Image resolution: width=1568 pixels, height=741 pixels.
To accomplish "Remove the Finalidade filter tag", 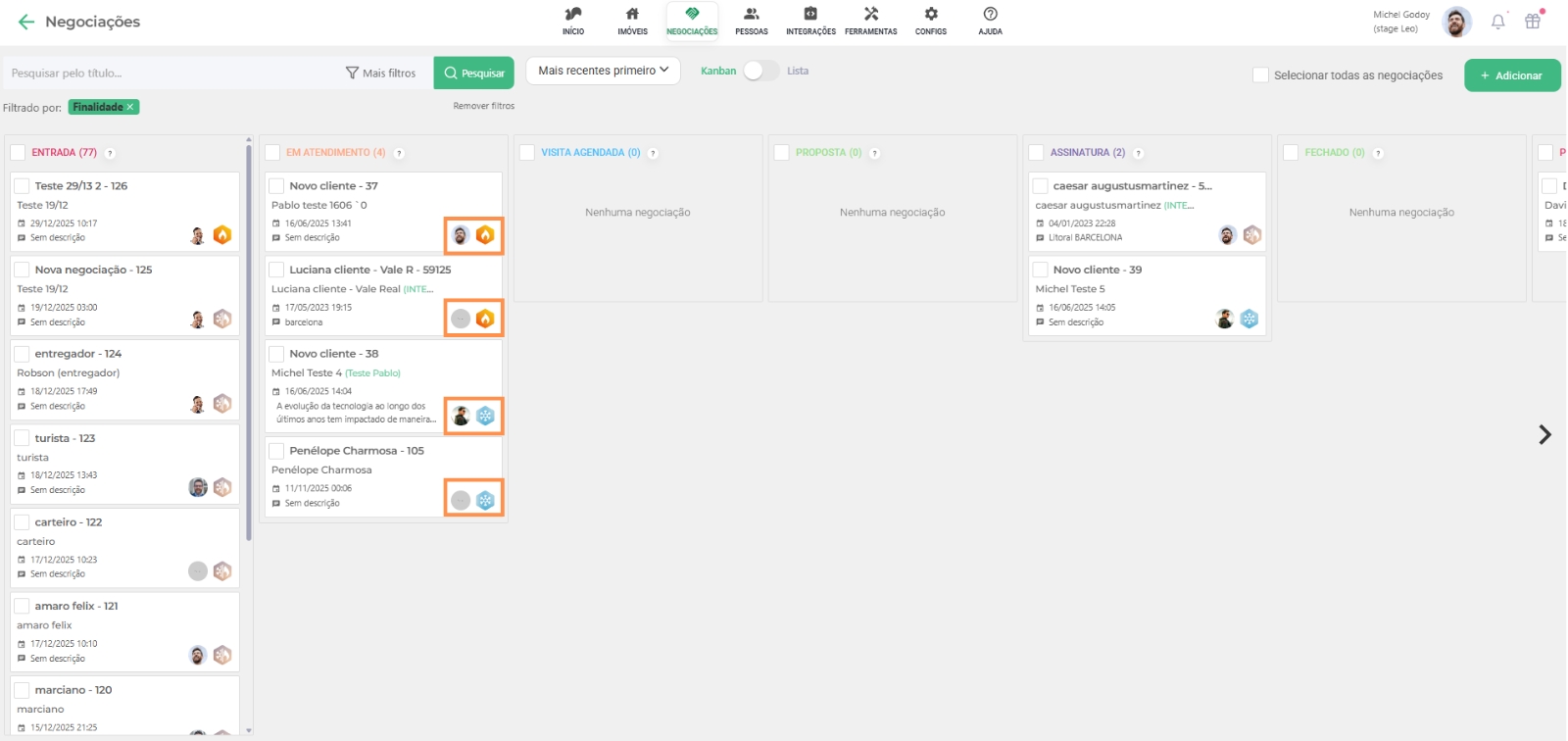I will (x=130, y=107).
